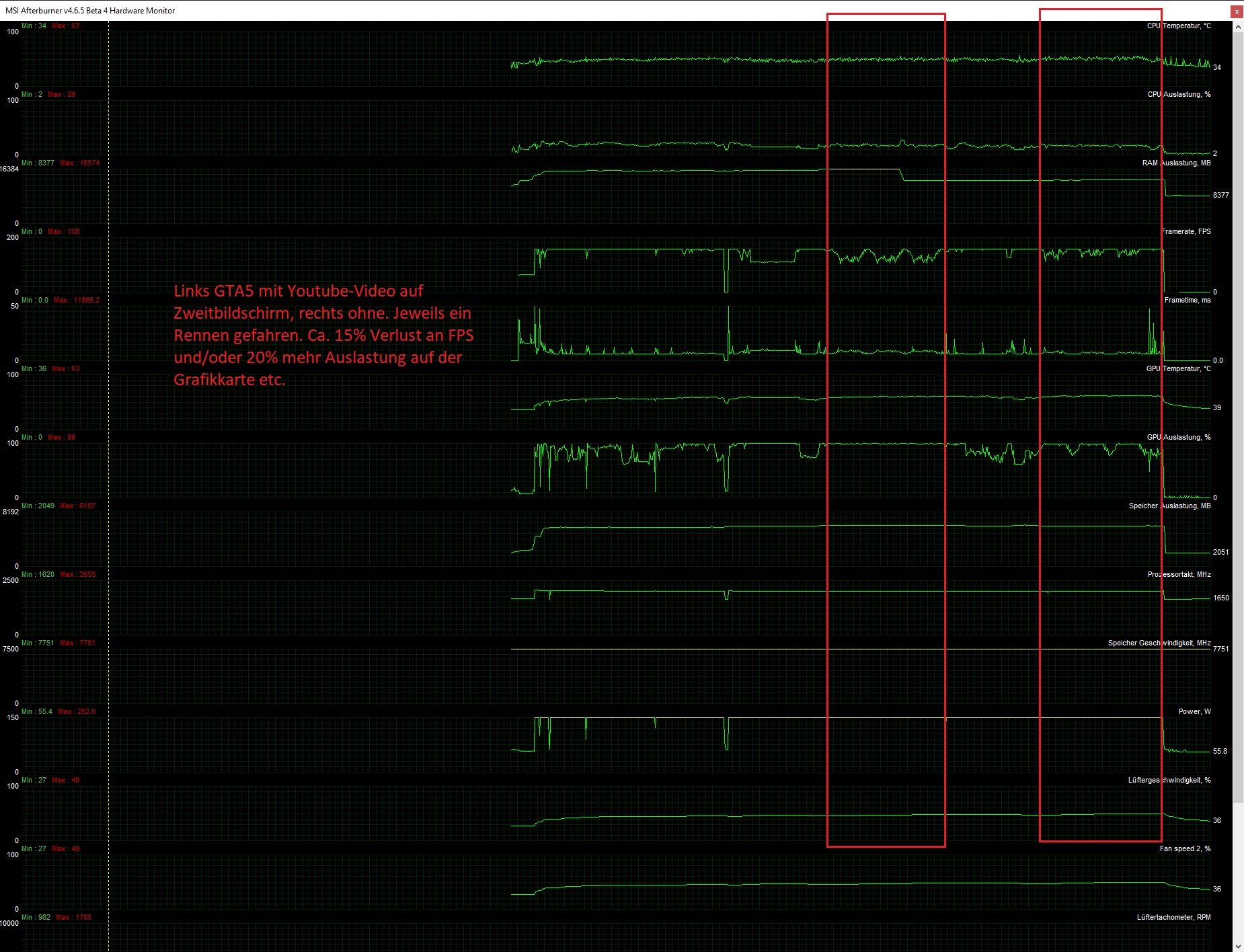
Task: Select the 'Fan speed 2, %' graph label
Action: (1185, 848)
